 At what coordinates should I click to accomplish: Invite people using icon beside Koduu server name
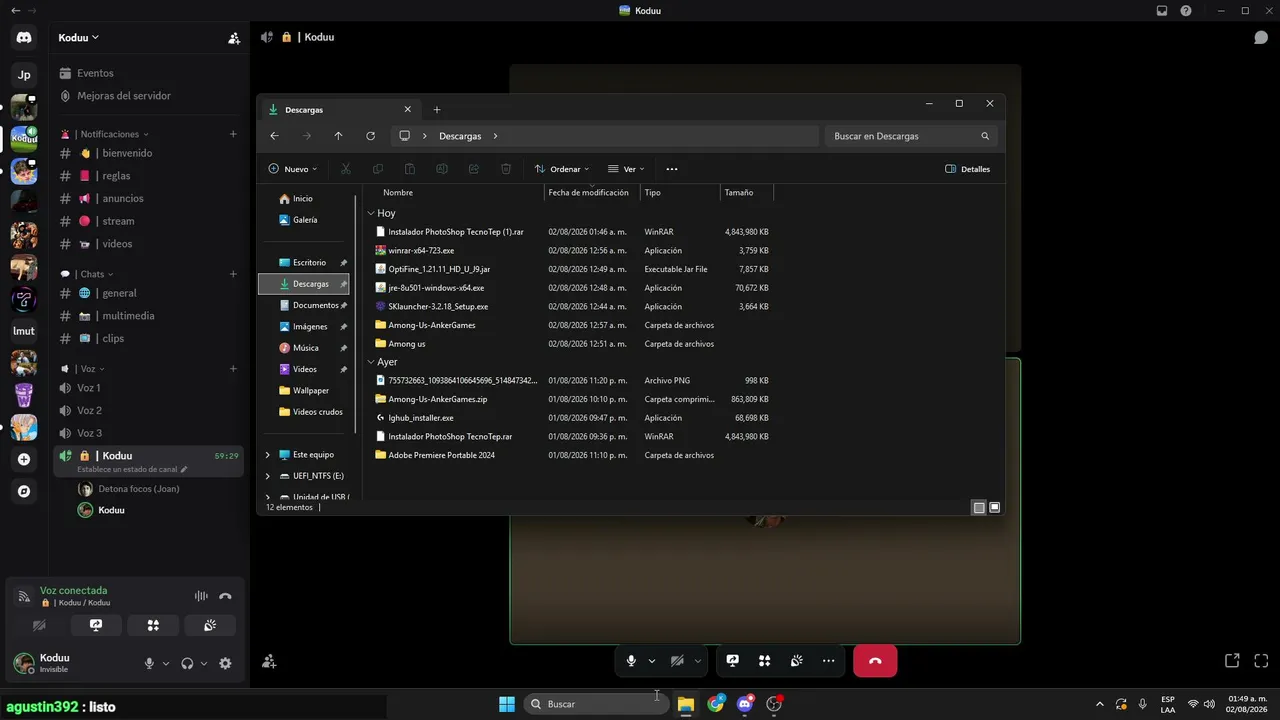click(234, 38)
